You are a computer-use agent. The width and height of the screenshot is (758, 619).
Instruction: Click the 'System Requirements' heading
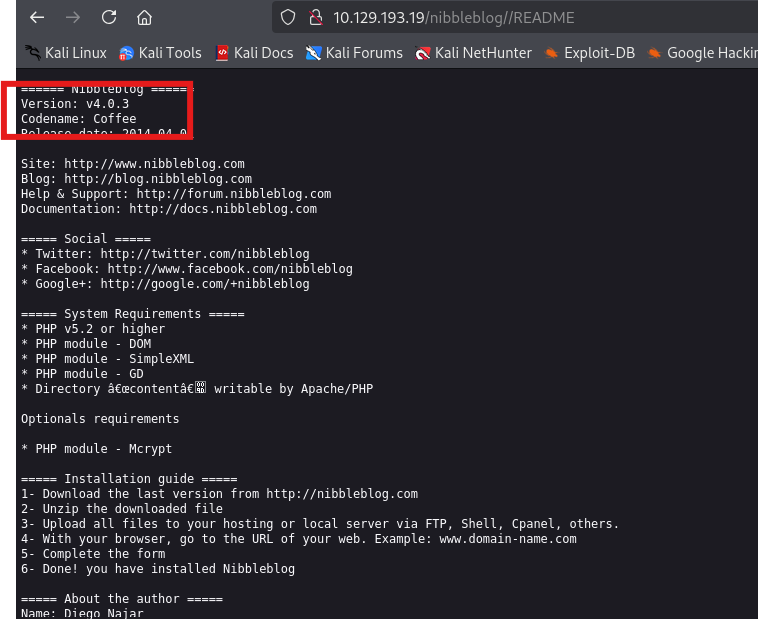132,313
